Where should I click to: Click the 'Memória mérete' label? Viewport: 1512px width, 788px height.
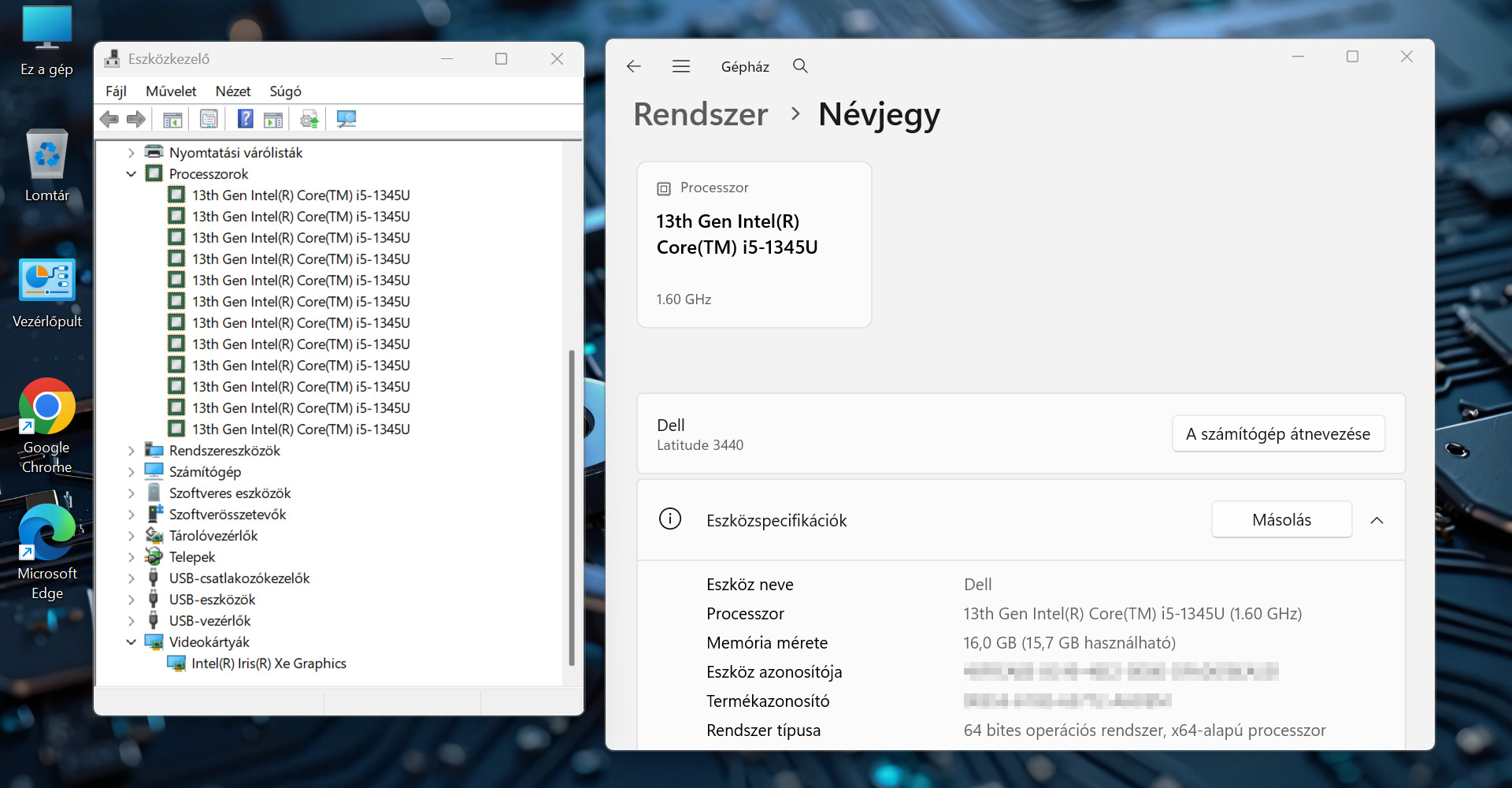pos(767,643)
